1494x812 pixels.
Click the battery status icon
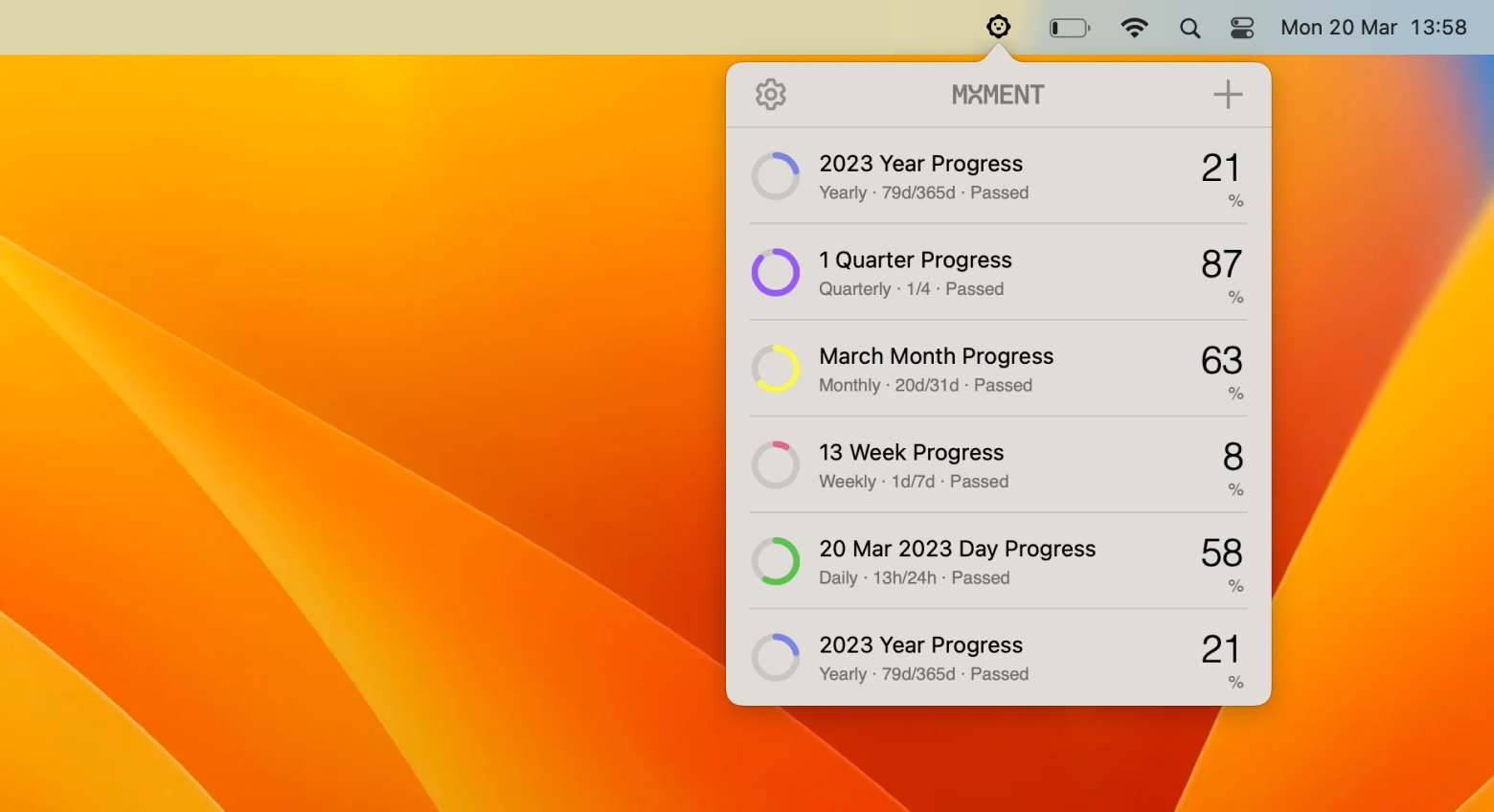click(x=1069, y=28)
